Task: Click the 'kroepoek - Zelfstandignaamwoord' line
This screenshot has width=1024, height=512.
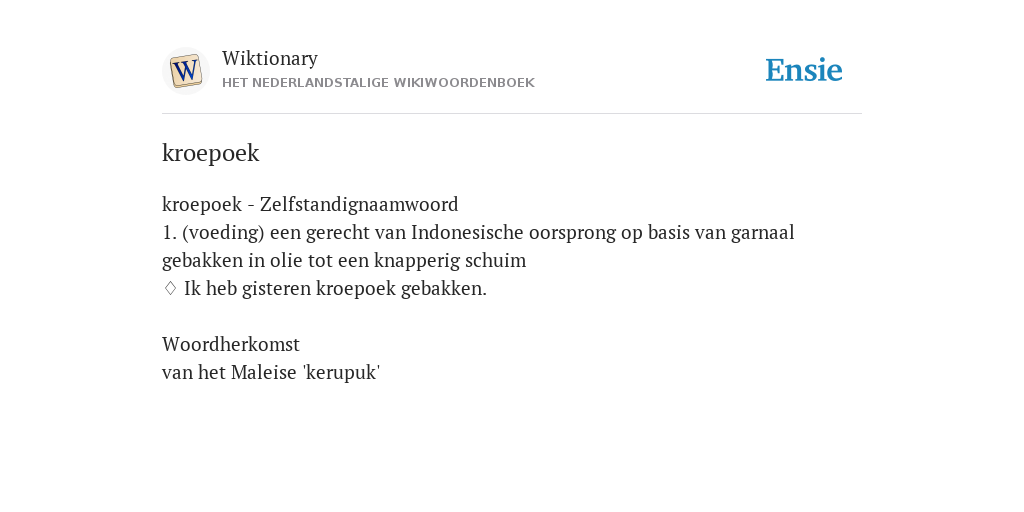Action: 310,204
